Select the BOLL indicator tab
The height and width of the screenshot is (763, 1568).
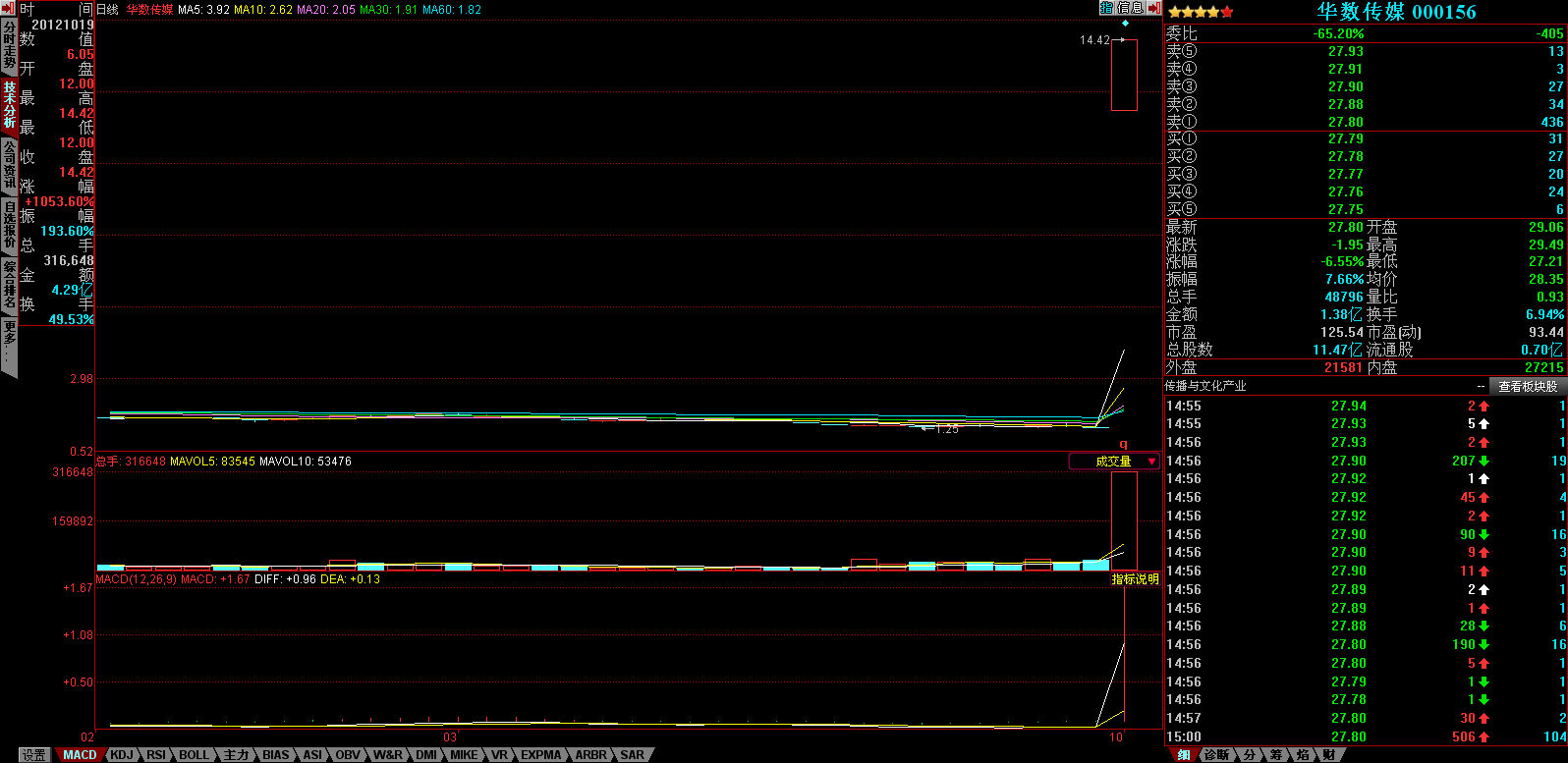pyautogui.click(x=194, y=755)
